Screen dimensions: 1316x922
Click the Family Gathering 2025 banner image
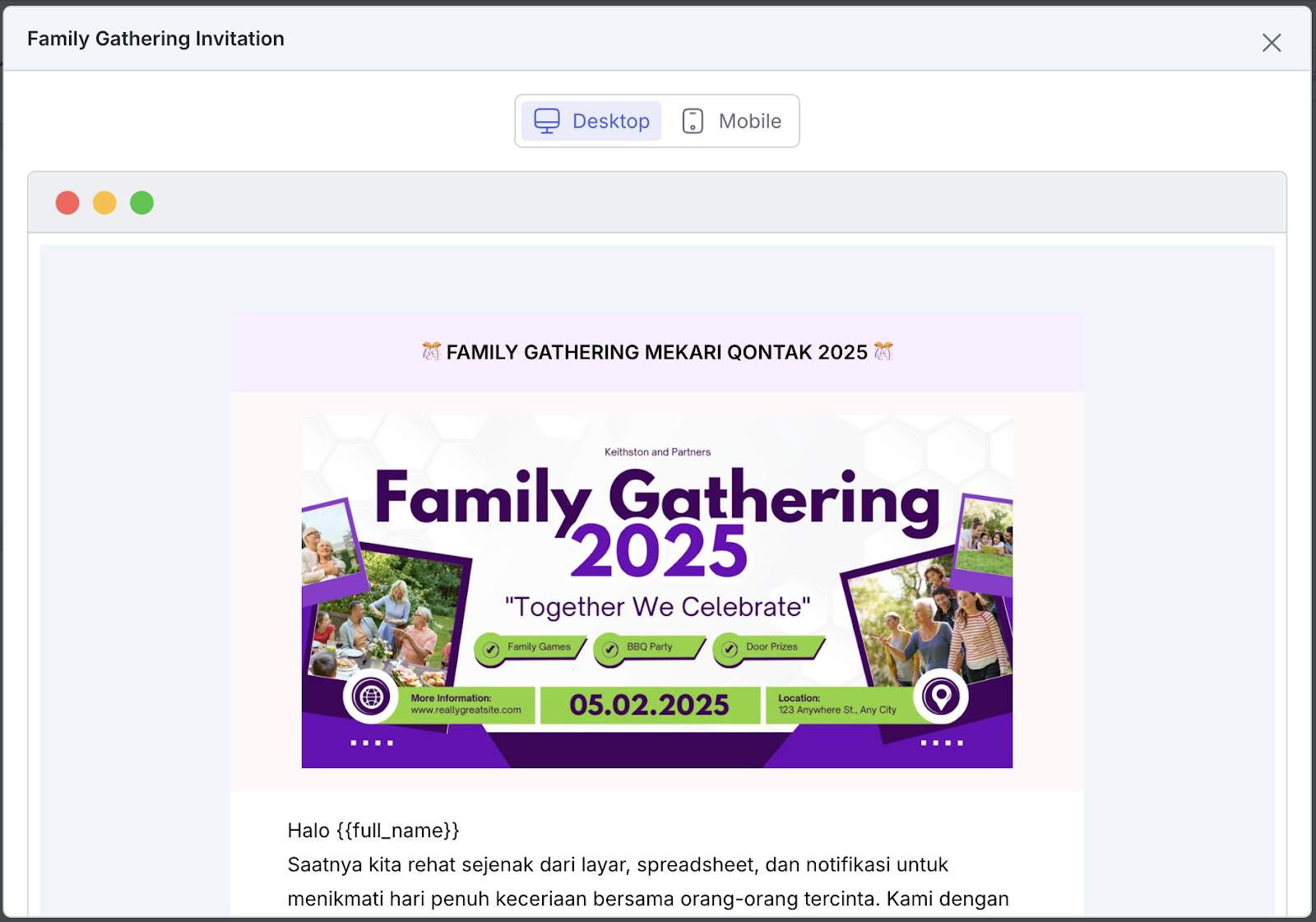point(657,591)
